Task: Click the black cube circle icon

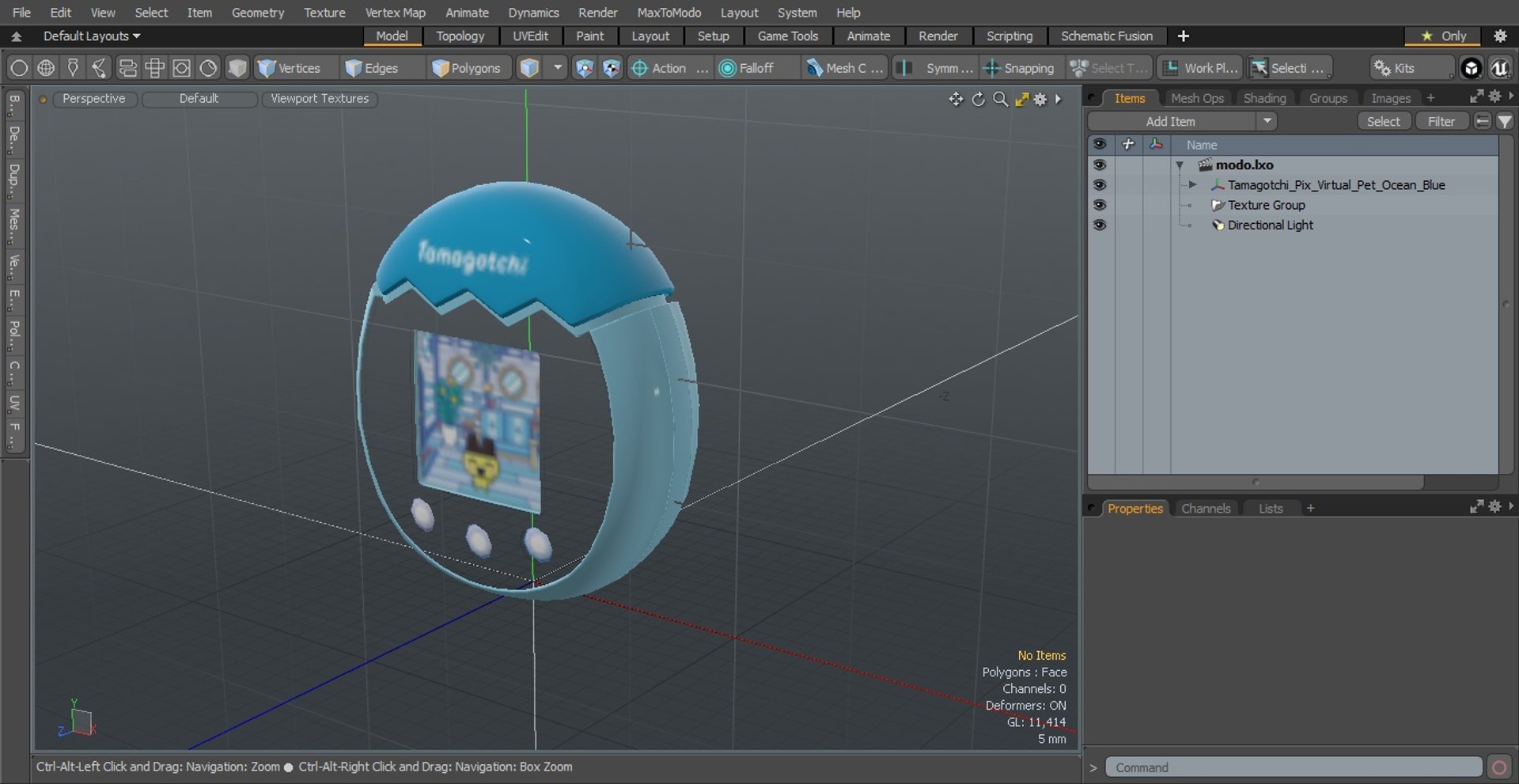Action: 1471,68
